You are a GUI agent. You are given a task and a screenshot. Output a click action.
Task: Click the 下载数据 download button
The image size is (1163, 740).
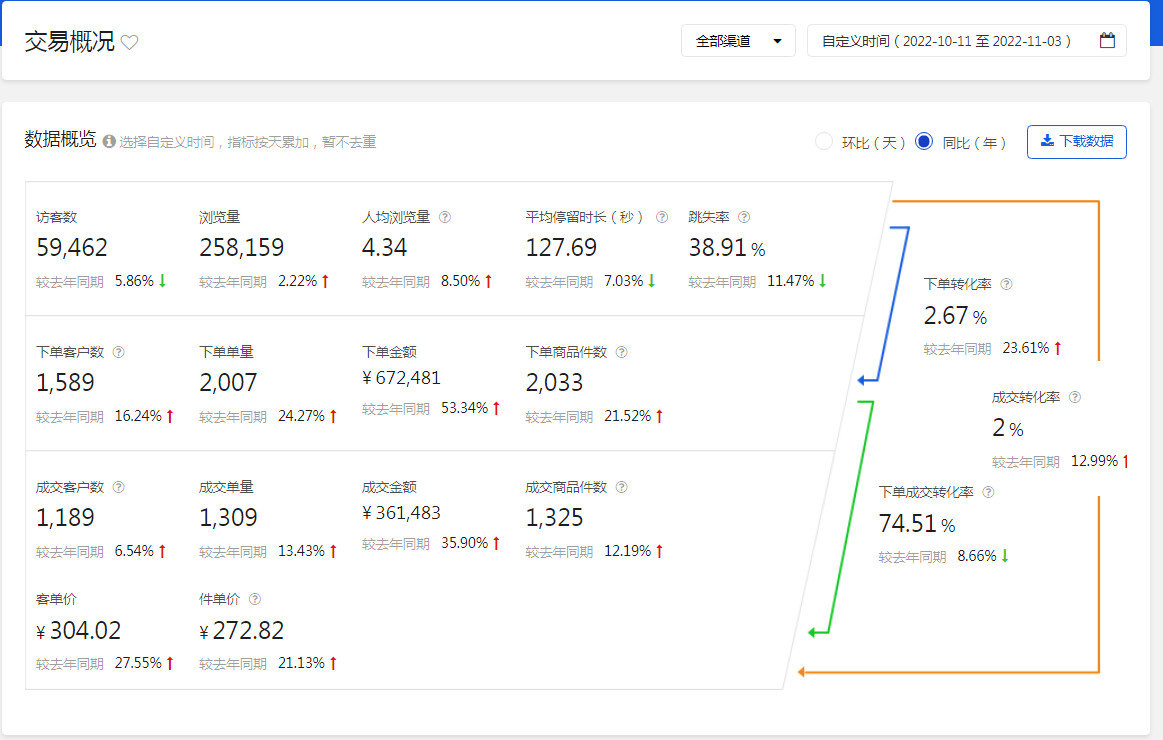pyautogui.click(x=1076, y=142)
